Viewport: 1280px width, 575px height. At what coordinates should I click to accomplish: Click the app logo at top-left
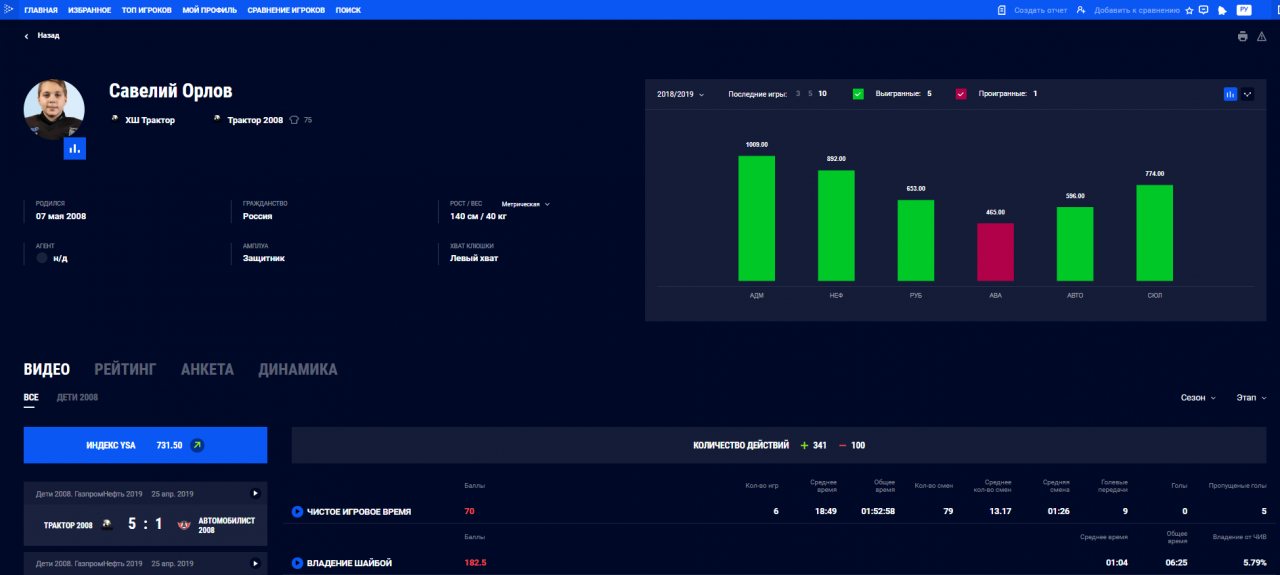[8, 9]
